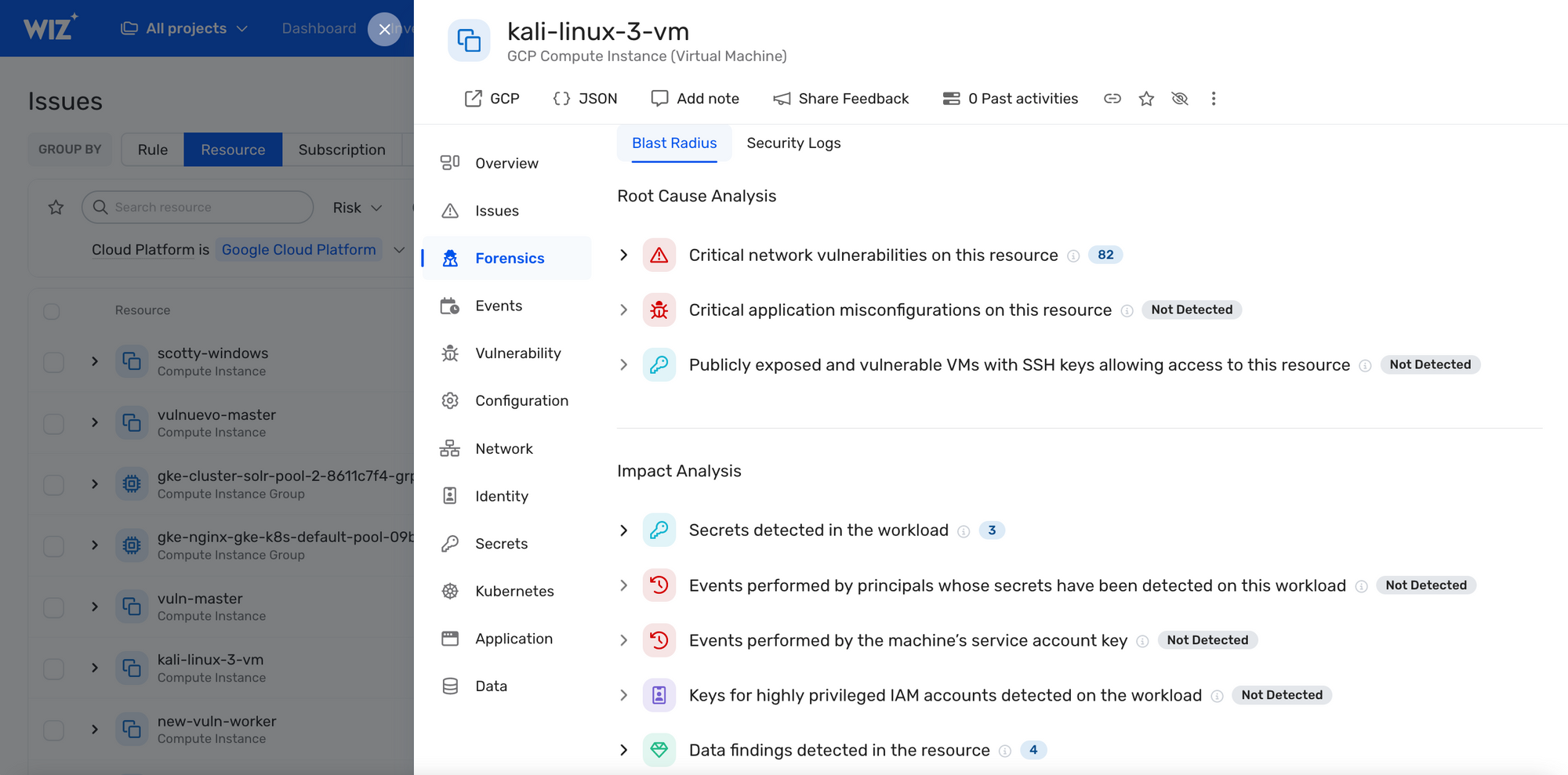Expand Secrets detected in the workload

[623, 531]
